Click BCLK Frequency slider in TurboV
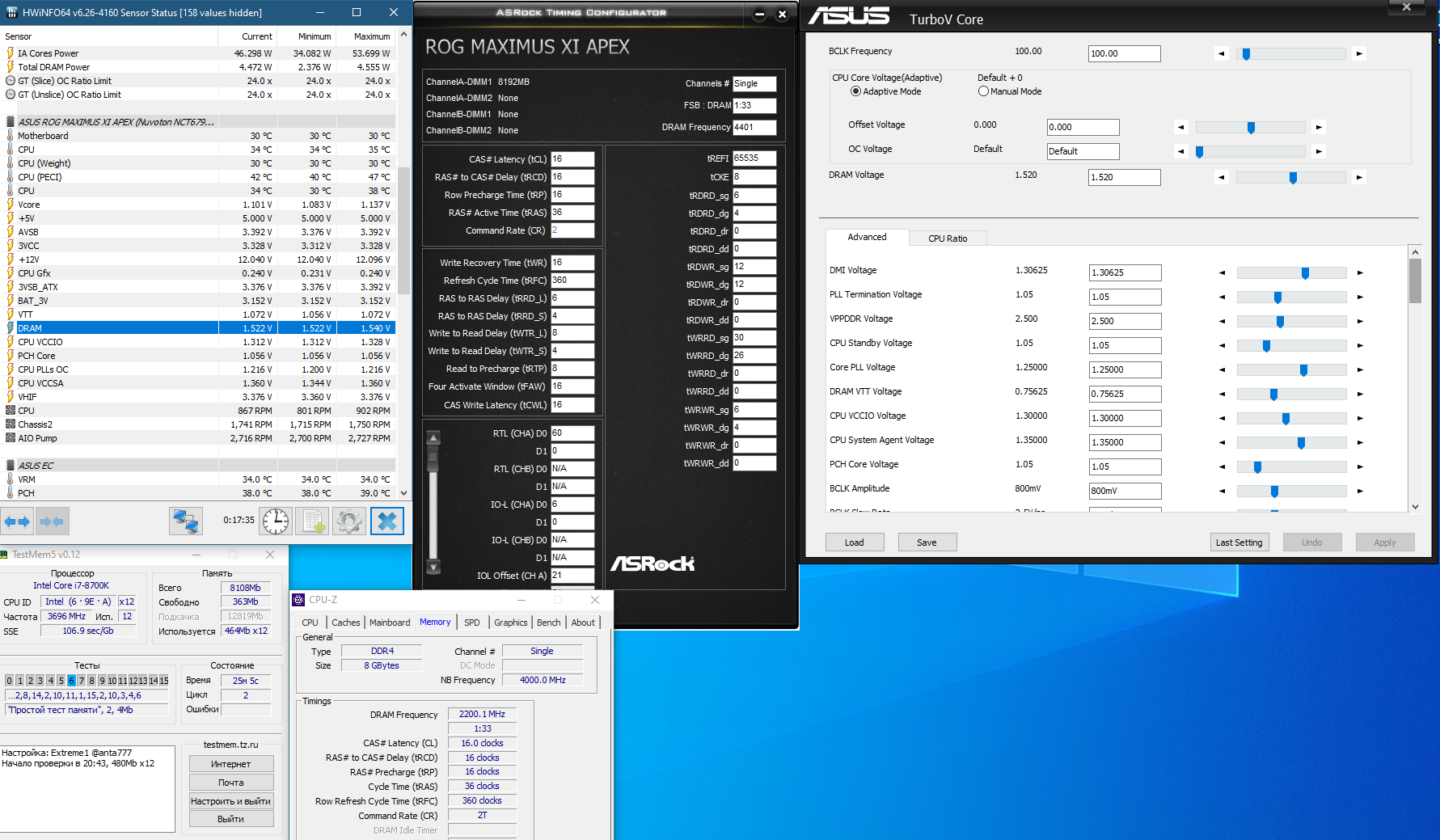Image resolution: width=1440 pixels, height=840 pixels. point(1290,54)
